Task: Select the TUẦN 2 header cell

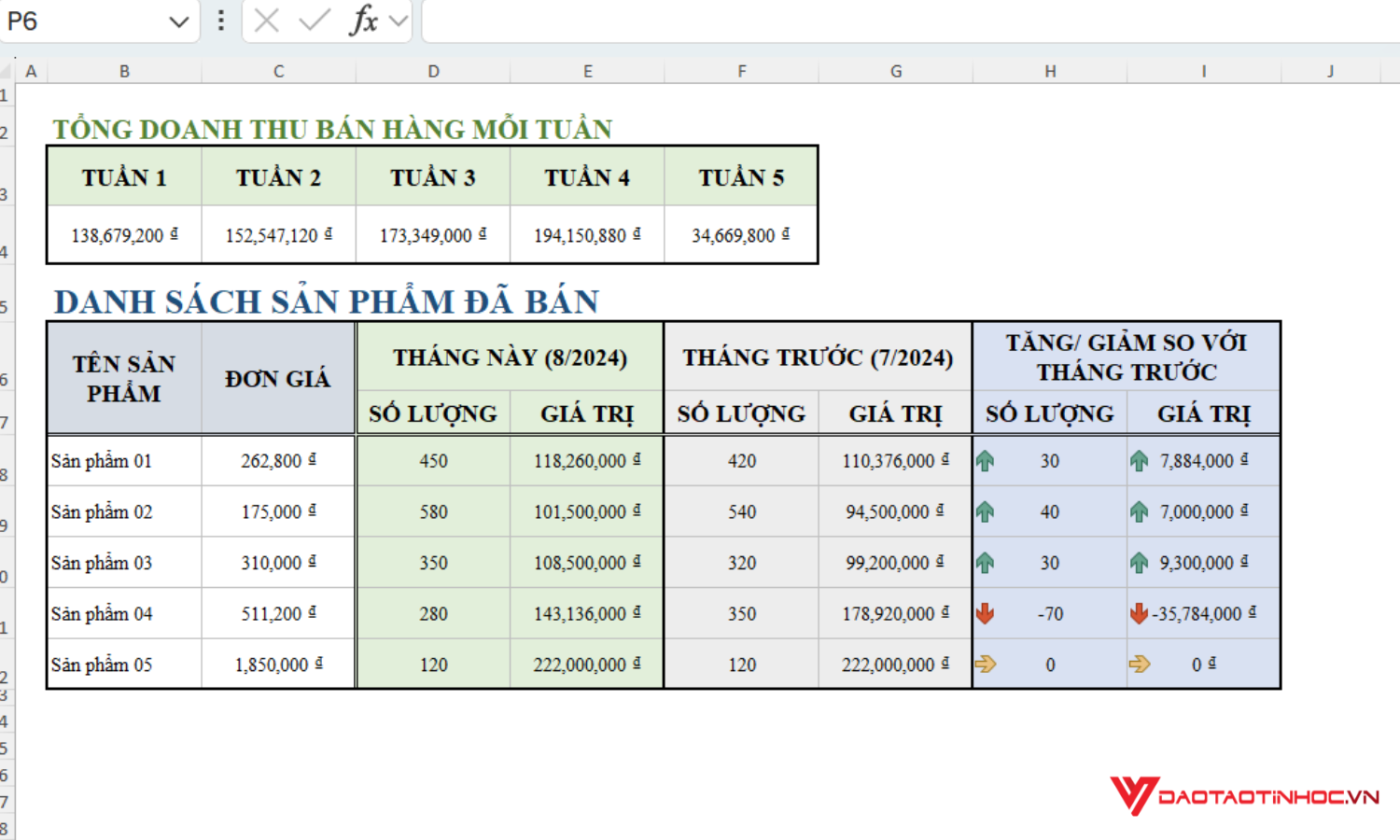Action: pos(278,177)
